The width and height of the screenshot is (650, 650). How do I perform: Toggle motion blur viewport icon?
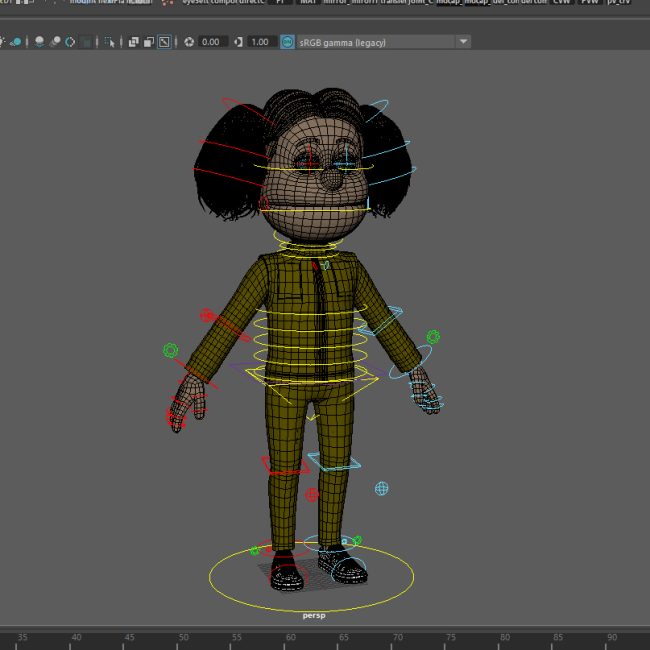coord(55,41)
